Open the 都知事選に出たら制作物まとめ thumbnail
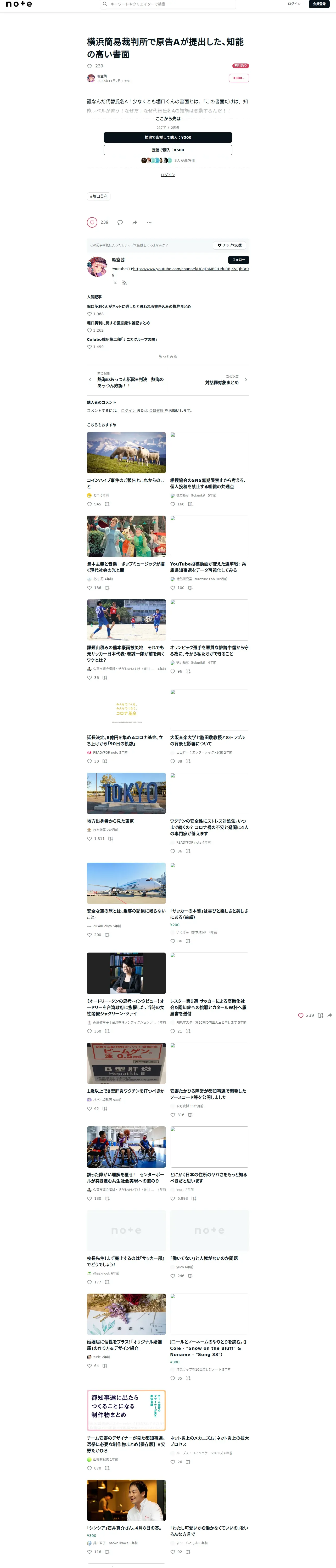The height and width of the screenshot is (1568, 336). pos(126,1410)
